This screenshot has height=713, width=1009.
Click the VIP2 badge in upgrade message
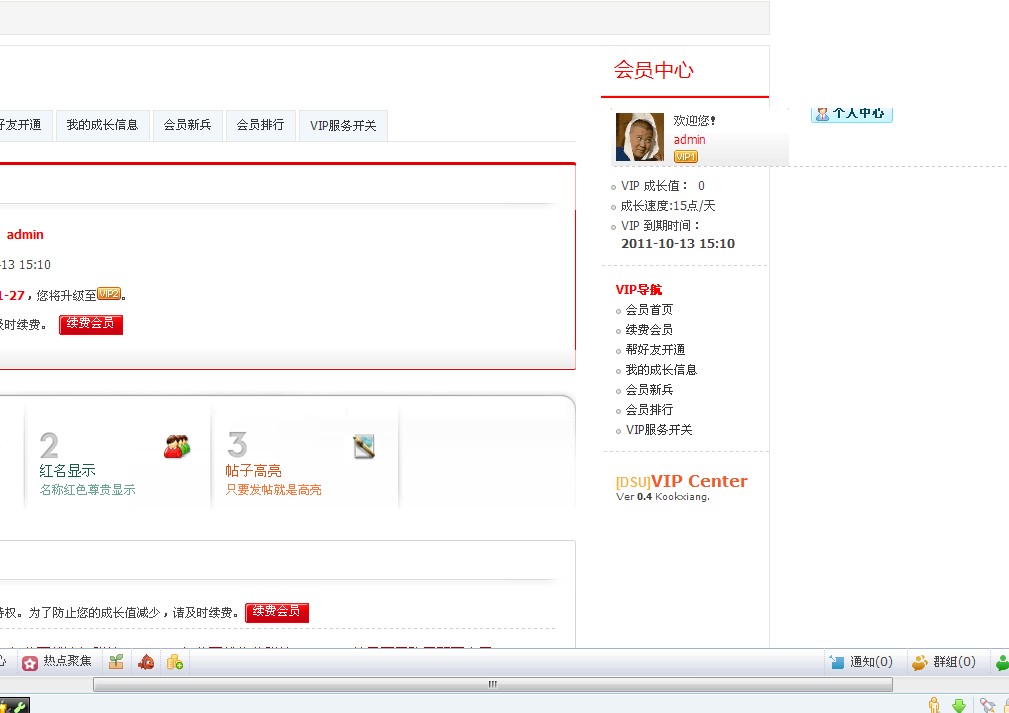[109, 294]
